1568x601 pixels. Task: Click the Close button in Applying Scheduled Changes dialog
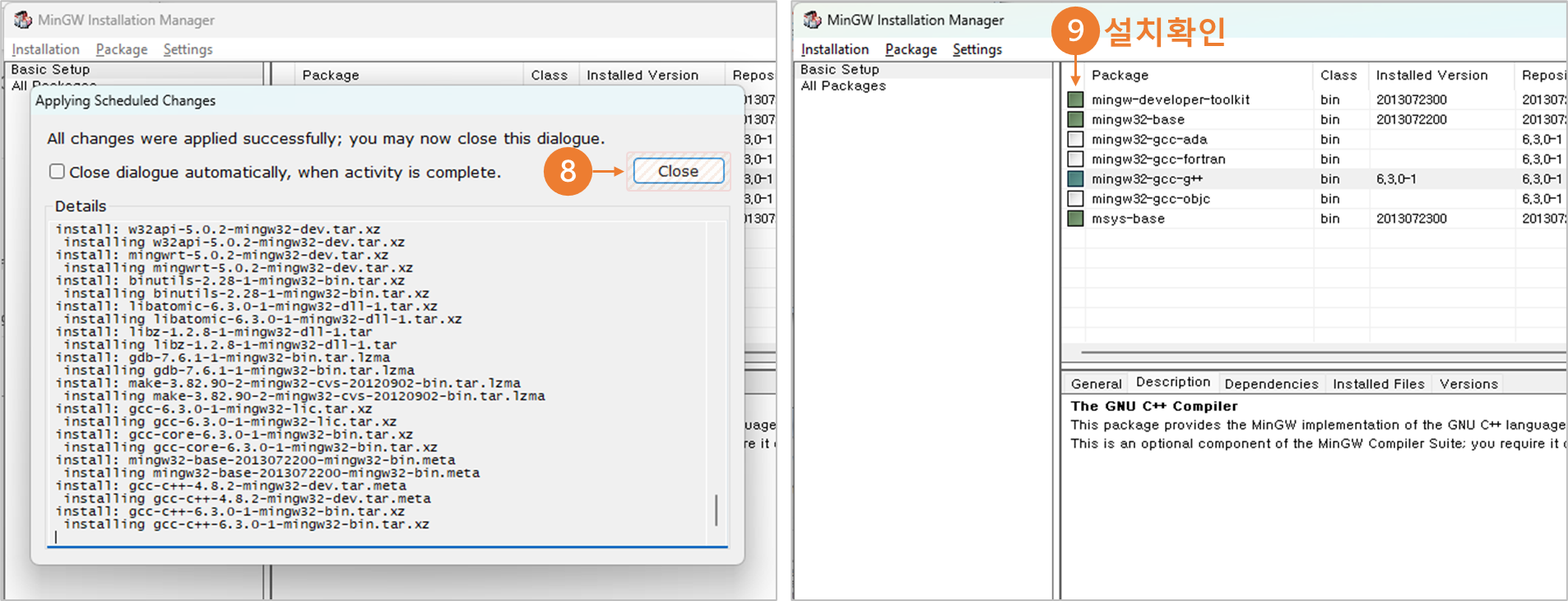click(678, 171)
